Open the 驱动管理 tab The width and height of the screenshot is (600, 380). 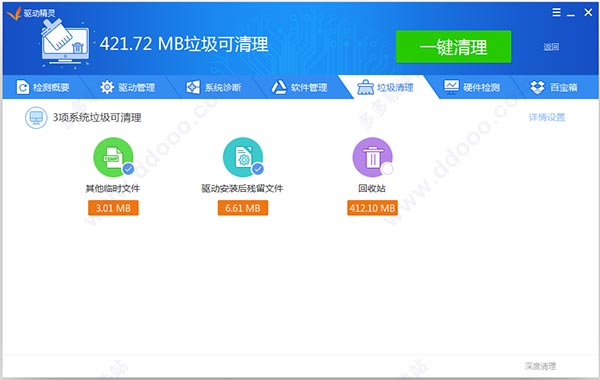click(x=127, y=87)
